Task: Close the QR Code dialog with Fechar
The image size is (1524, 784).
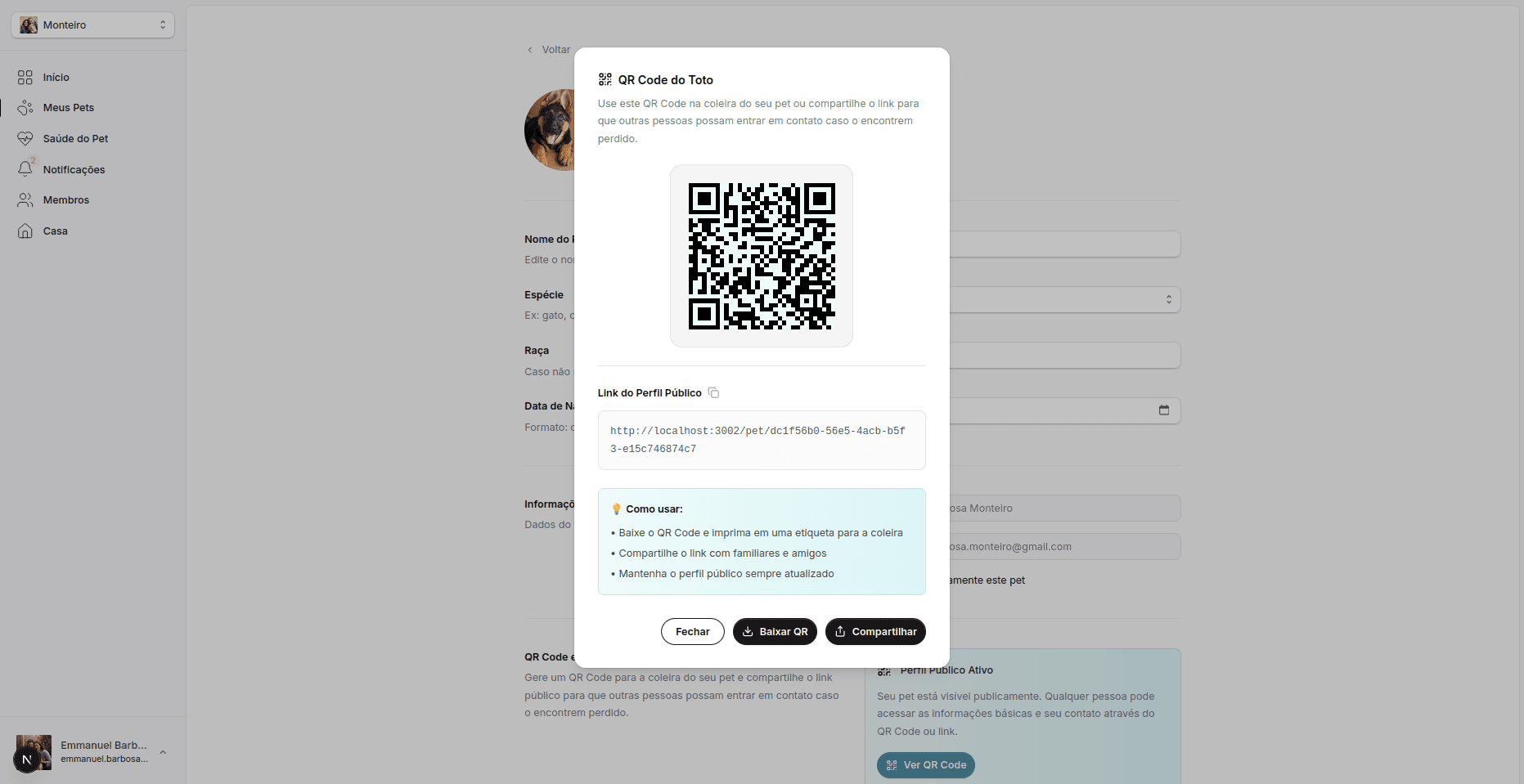Action: [692, 632]
